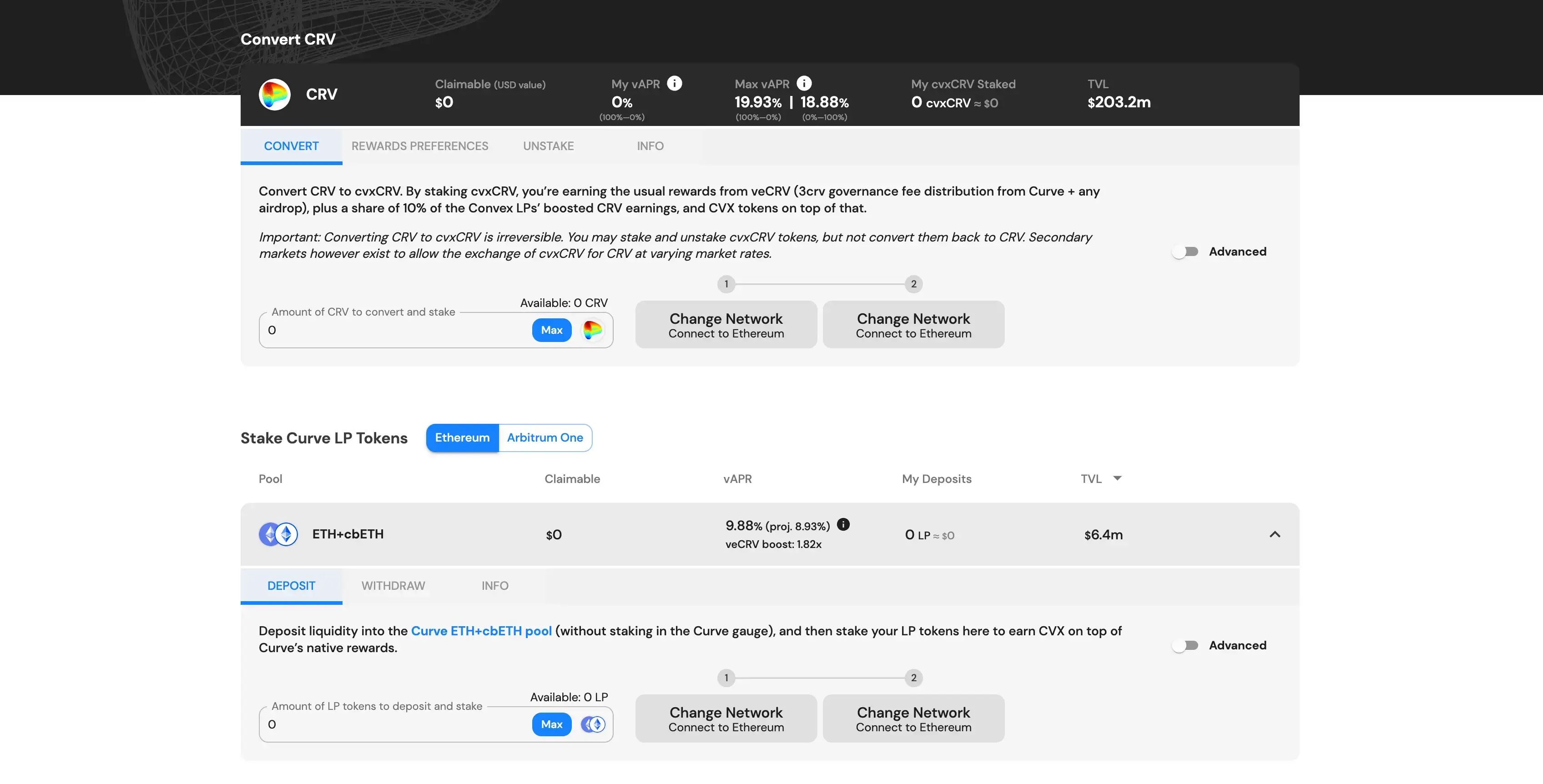Switch network to Arbitrum One
Image resolution: width=1543 pixels, height=784 pixels.
[545, 438]
